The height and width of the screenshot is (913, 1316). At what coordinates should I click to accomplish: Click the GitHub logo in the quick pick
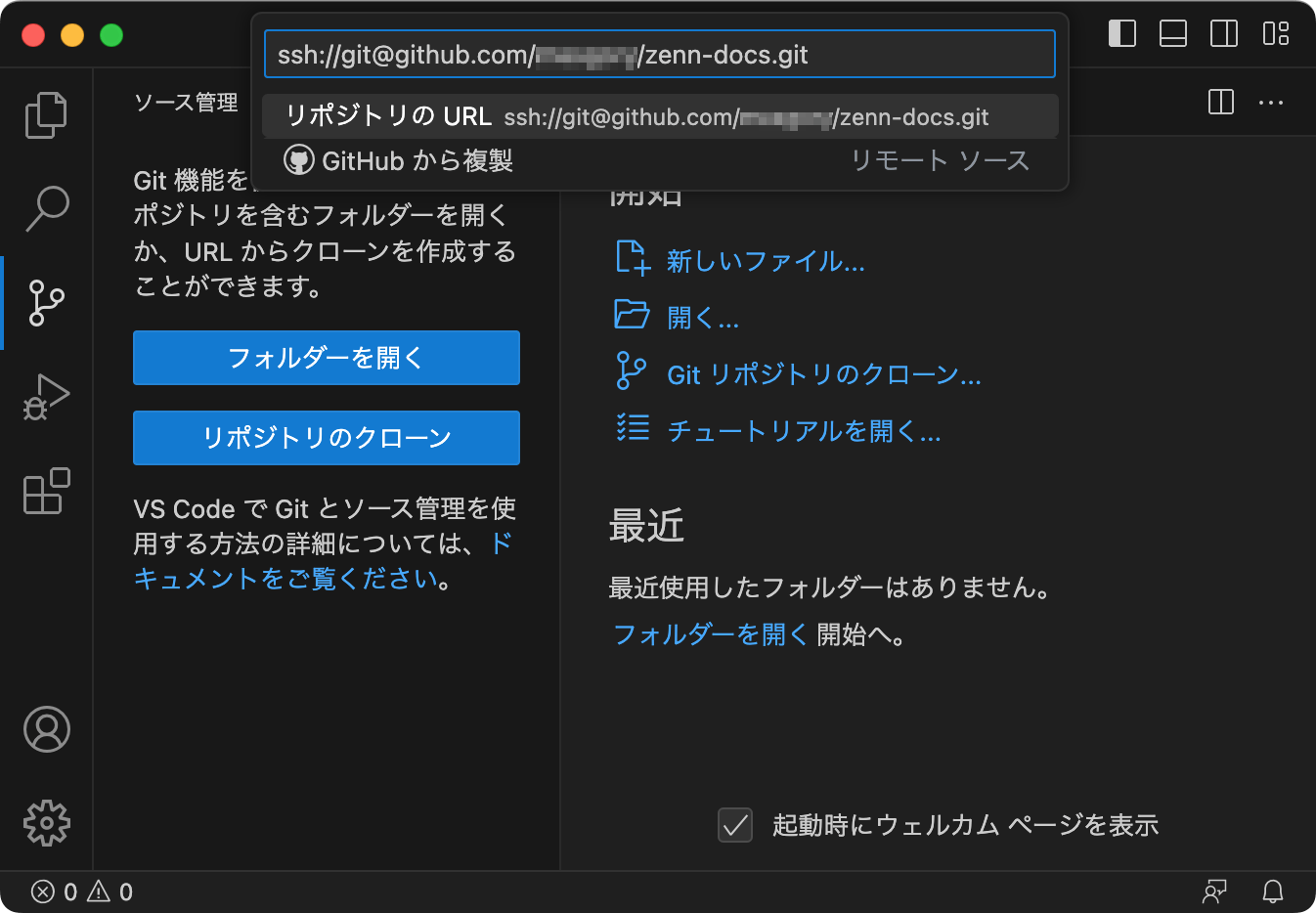coord(299,160)
